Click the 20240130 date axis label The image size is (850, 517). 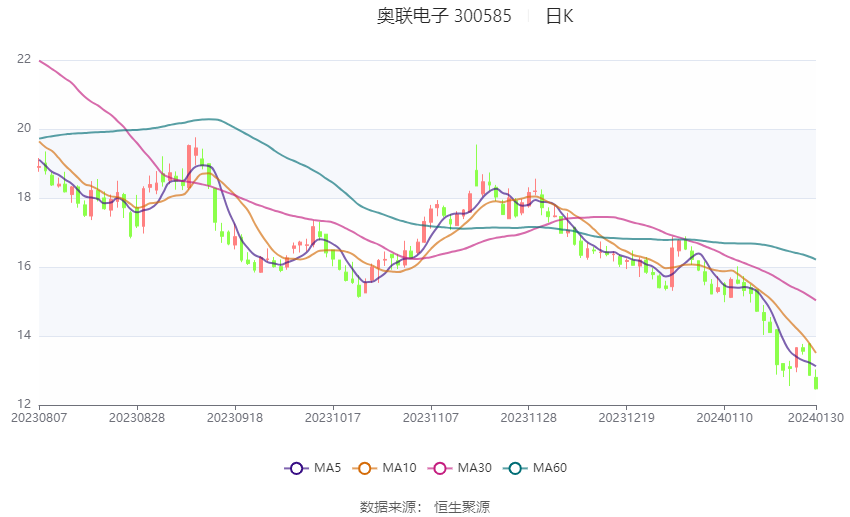(x=816, y=418)
